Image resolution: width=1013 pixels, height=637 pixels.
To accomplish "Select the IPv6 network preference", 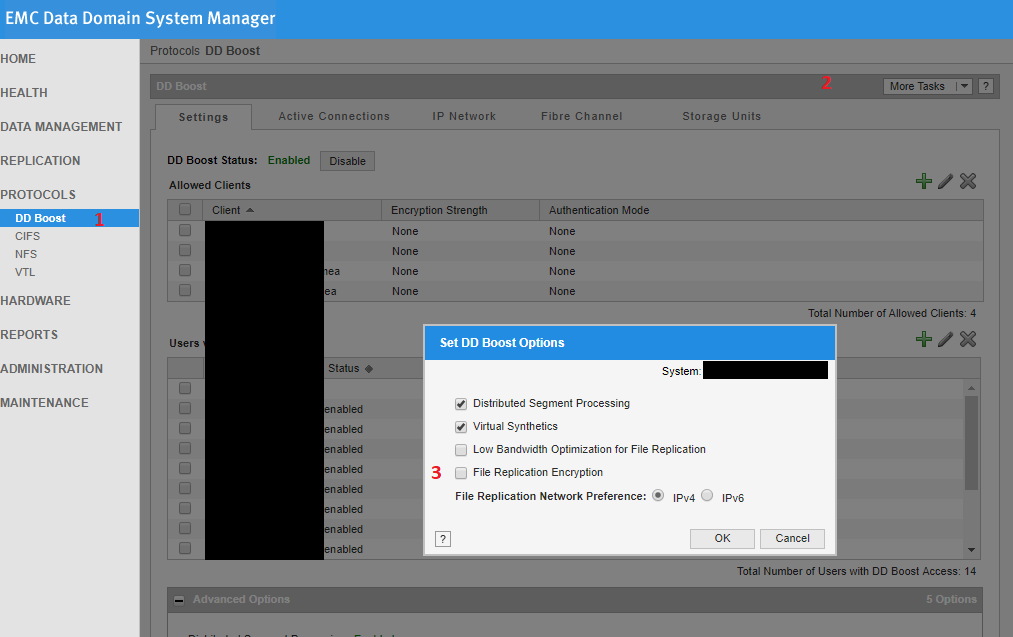I will [705, 495].
